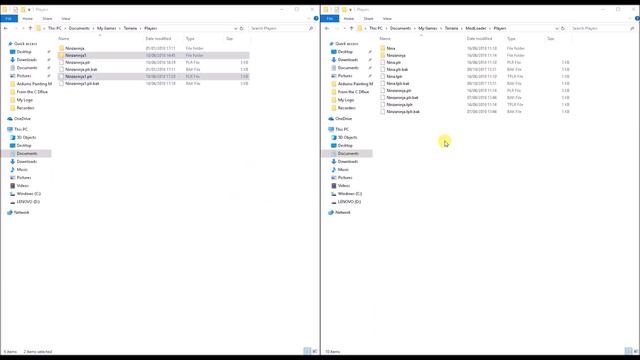Click the search magnifier in ModLoader Players window

(632, 28)
